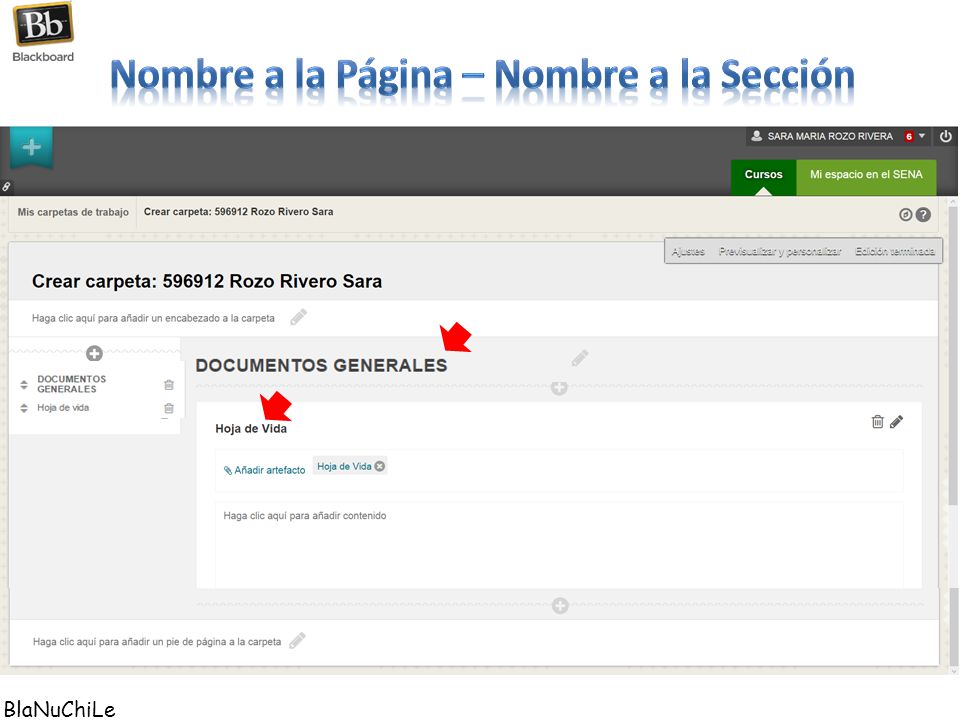This screenshot has height=720, width=960.
Task: Click the small link icon under teal bookmark
Action: tap(6, 186)
